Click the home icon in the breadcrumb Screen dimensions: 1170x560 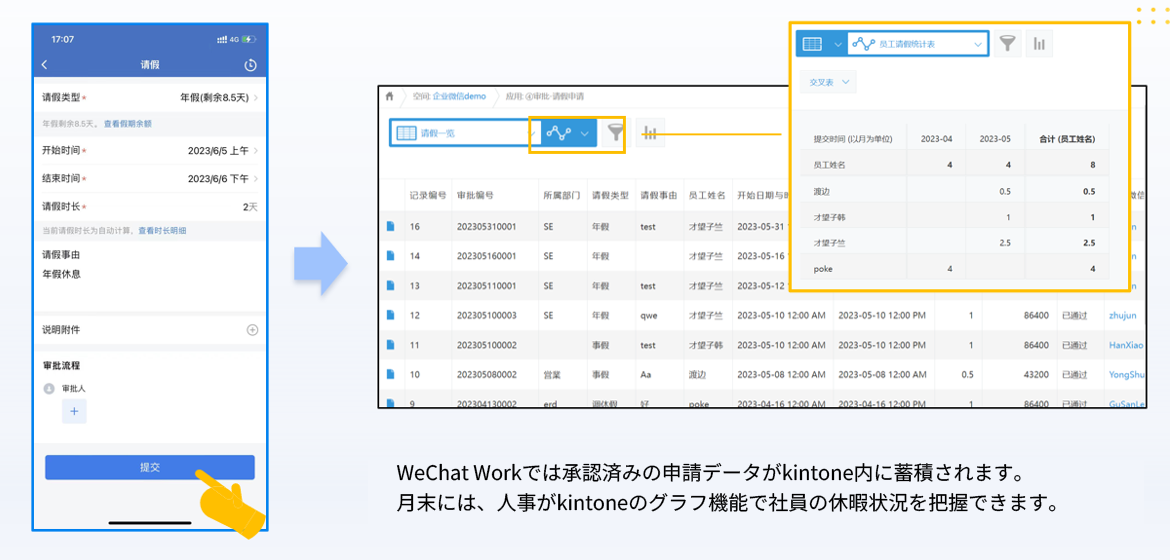pos(390,96)
